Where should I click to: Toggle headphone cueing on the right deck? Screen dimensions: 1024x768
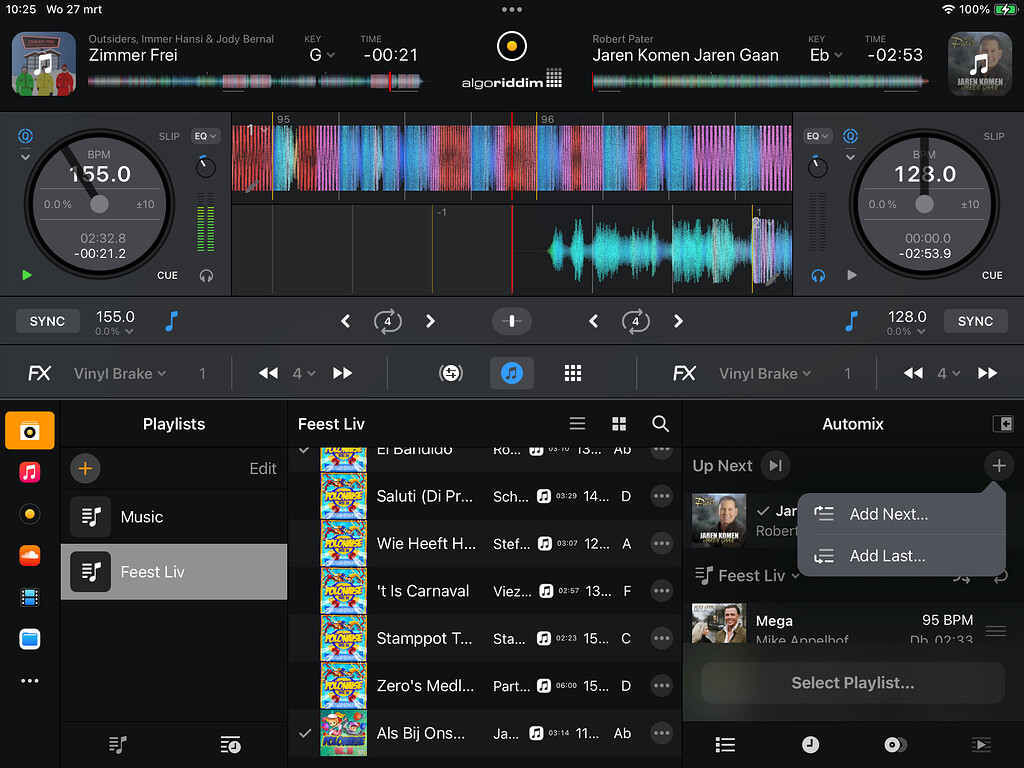click(820, 275)
